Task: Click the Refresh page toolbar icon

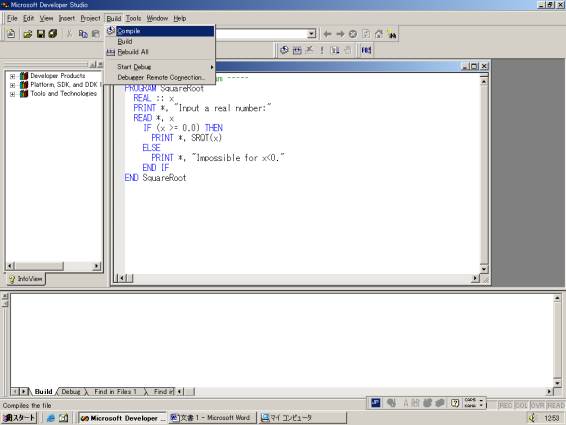Action: 366,34
